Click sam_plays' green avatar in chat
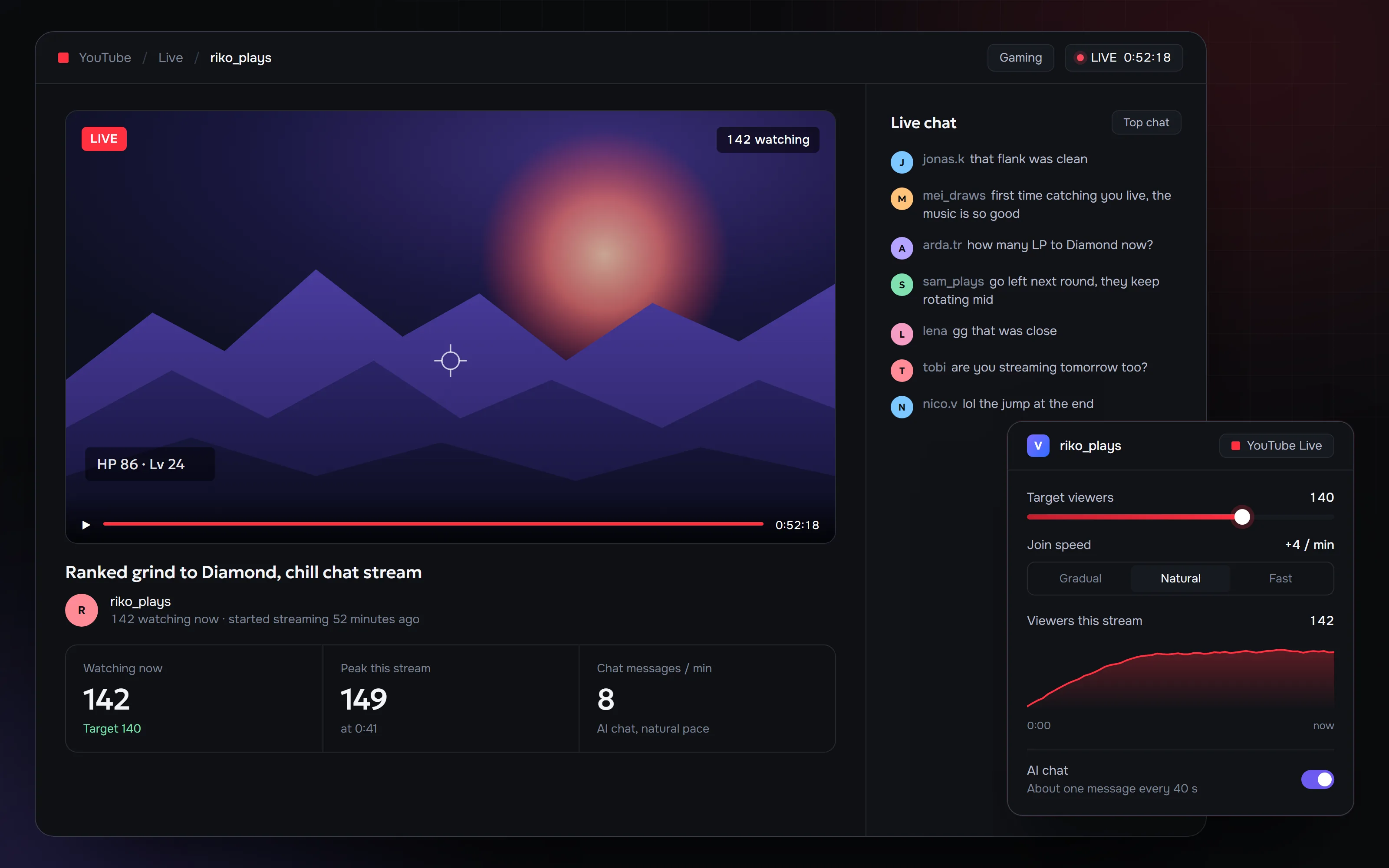This screenshot has height=868, width=1389. coord(902,285)
